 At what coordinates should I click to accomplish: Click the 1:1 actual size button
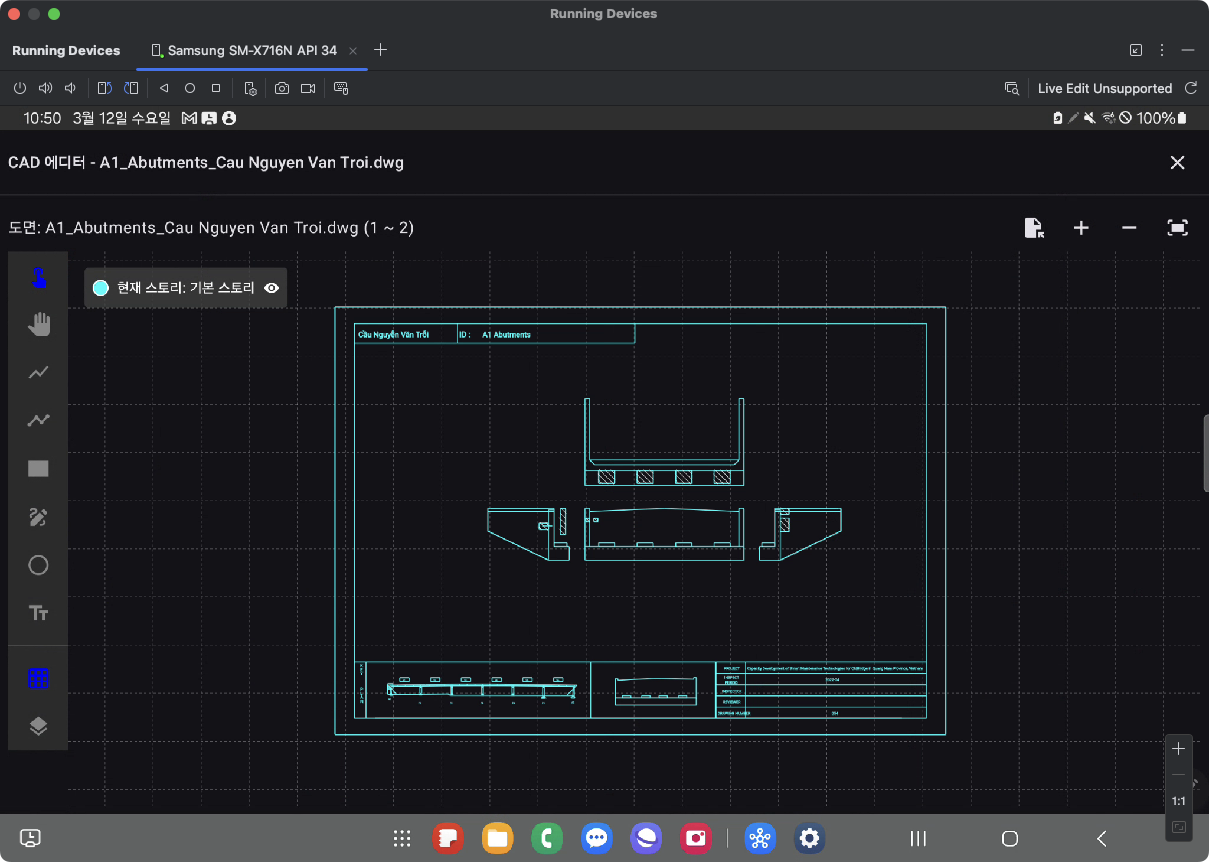[1178, 802]
